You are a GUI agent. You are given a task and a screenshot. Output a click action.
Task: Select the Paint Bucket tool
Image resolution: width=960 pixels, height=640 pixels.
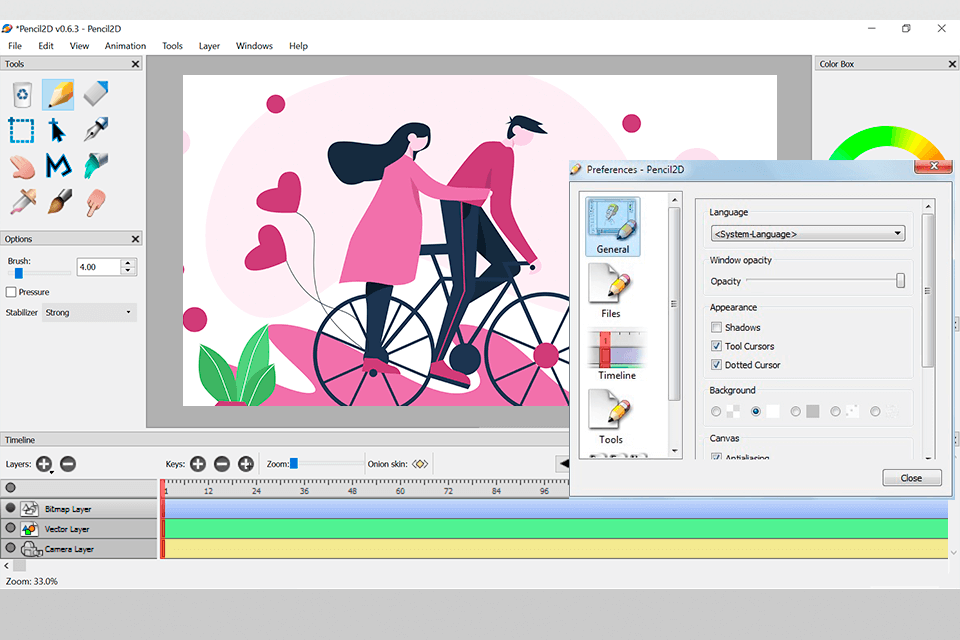click(96, 165)
